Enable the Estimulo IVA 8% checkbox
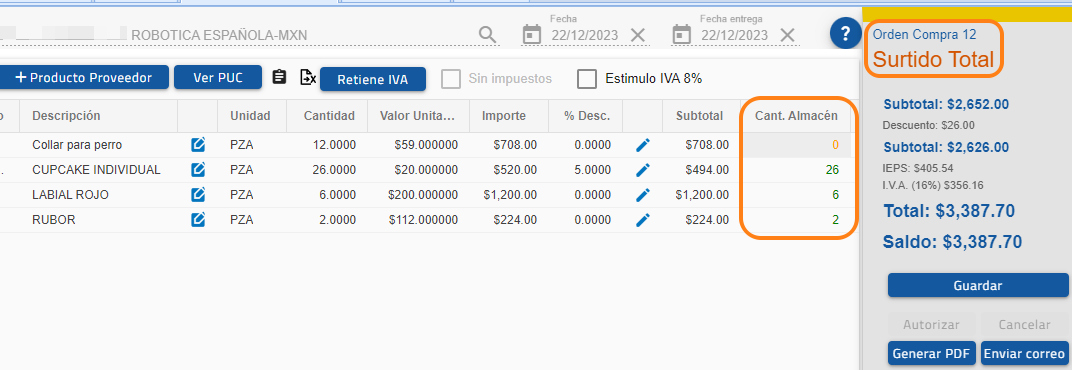The height and width of the screenshot is (370, 1072). pyautogui.click(x=587, y=79)
